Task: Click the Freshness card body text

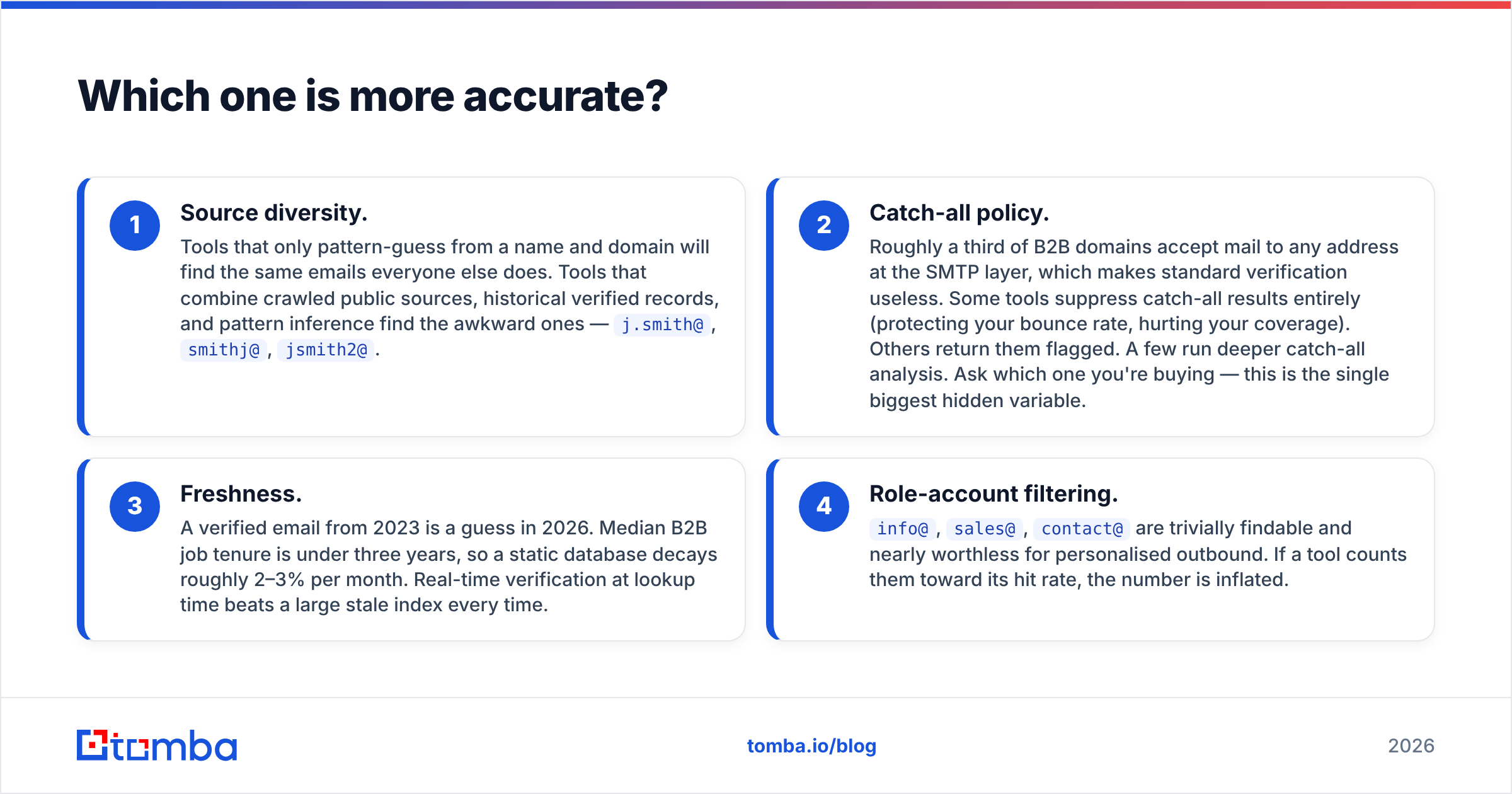Action: point(449,567)
